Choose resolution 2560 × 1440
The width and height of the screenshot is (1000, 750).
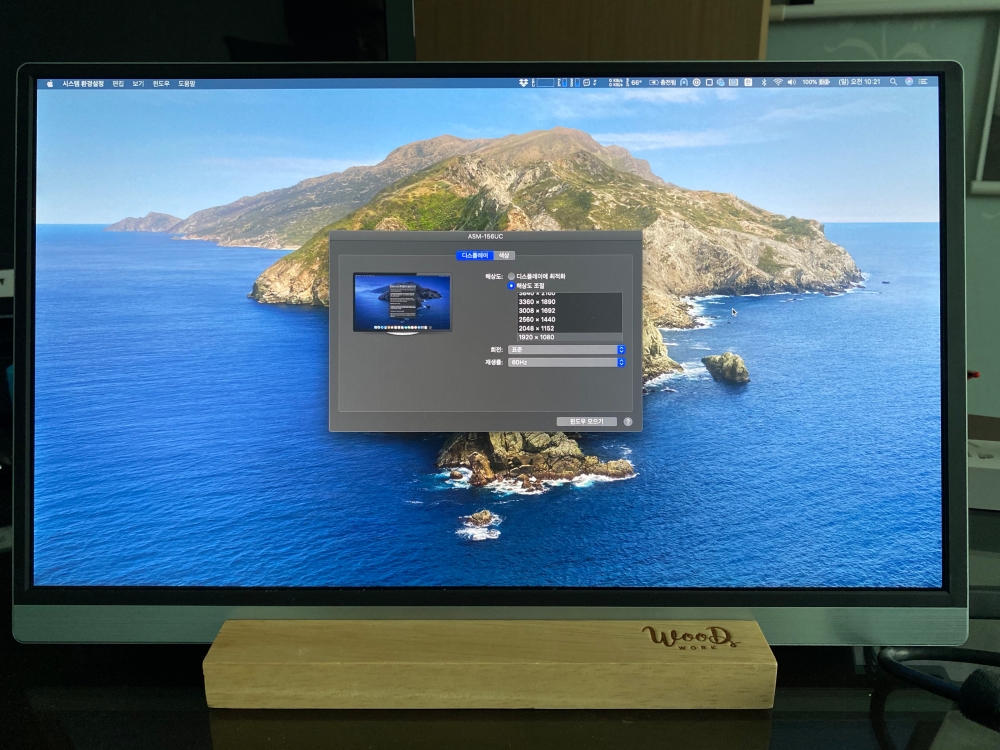point(569,320)
